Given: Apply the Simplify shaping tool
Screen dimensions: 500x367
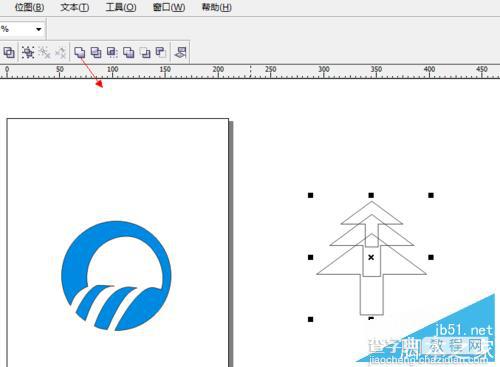Looking at the screenshot, I should (x=129, y=52).
